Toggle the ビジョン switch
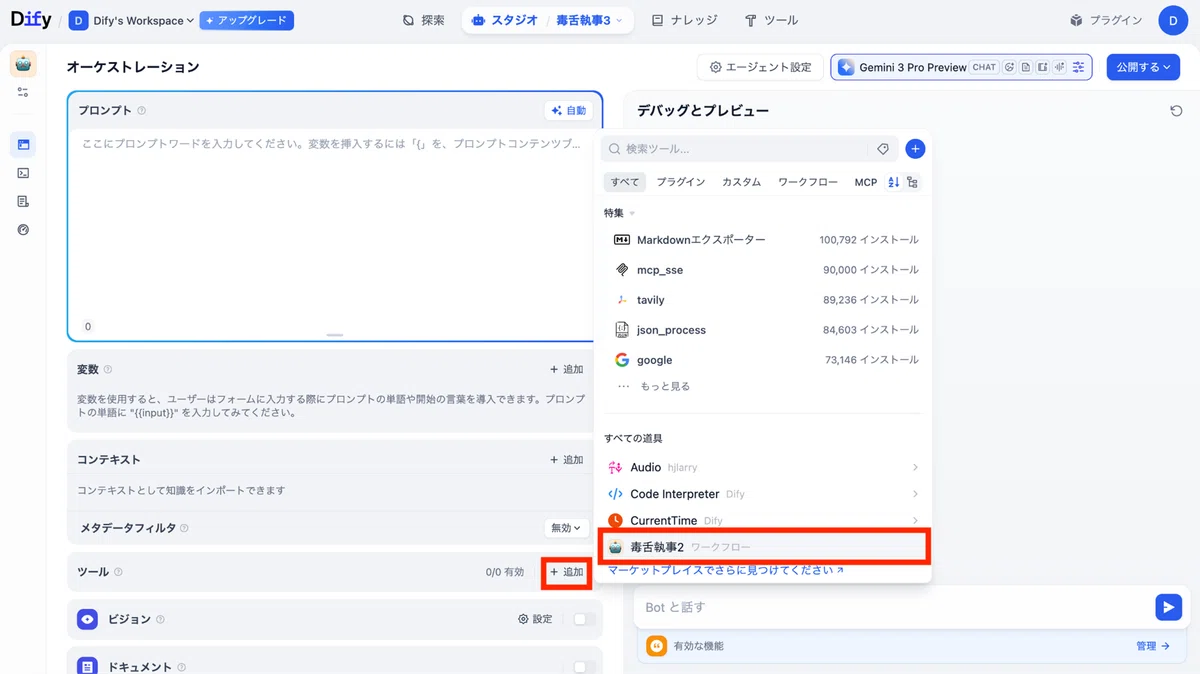The width and height of the screenshot is (1200, 674). click(584, 619)
